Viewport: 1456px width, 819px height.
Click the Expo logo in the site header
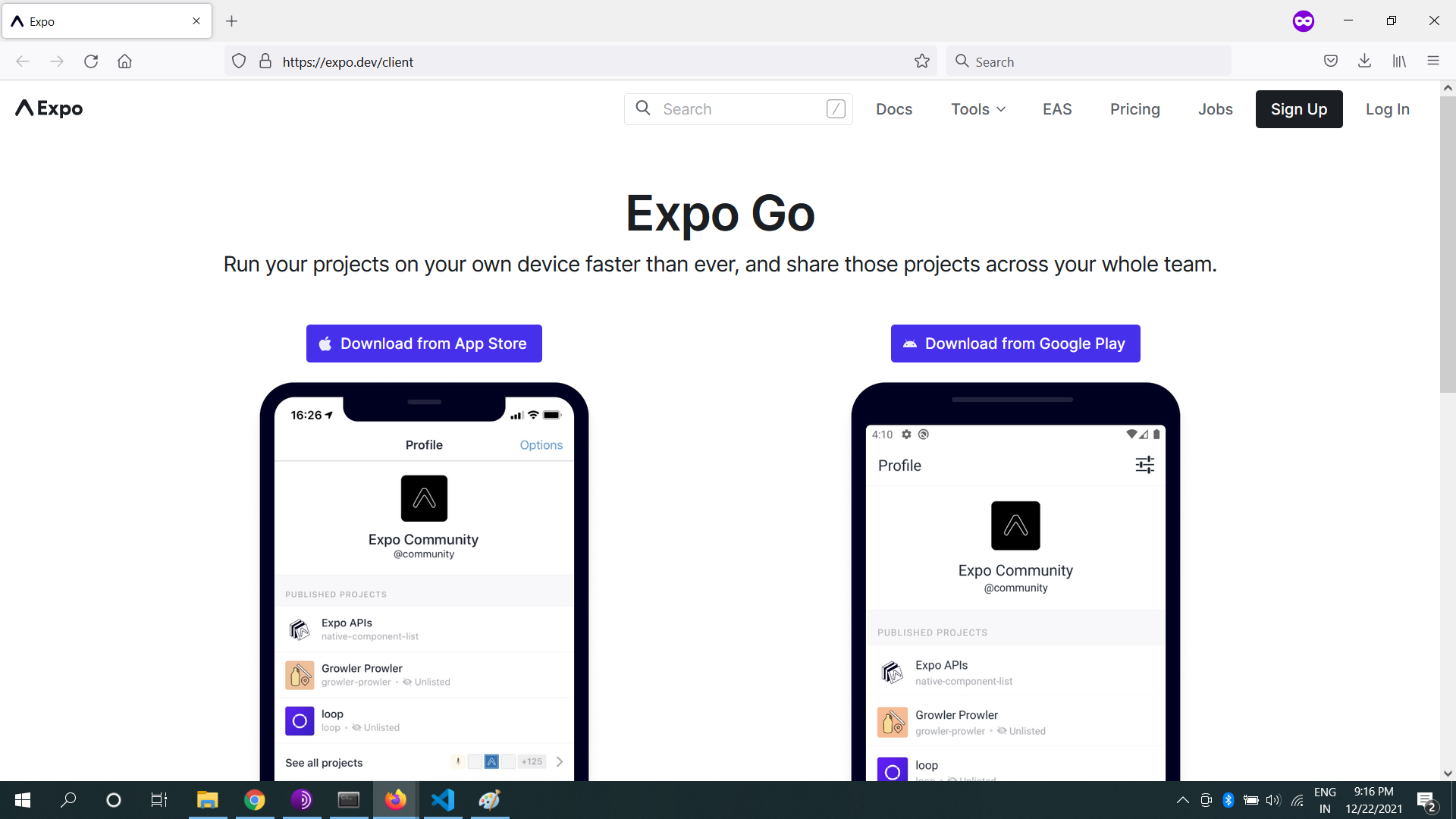tap(49, 108)
